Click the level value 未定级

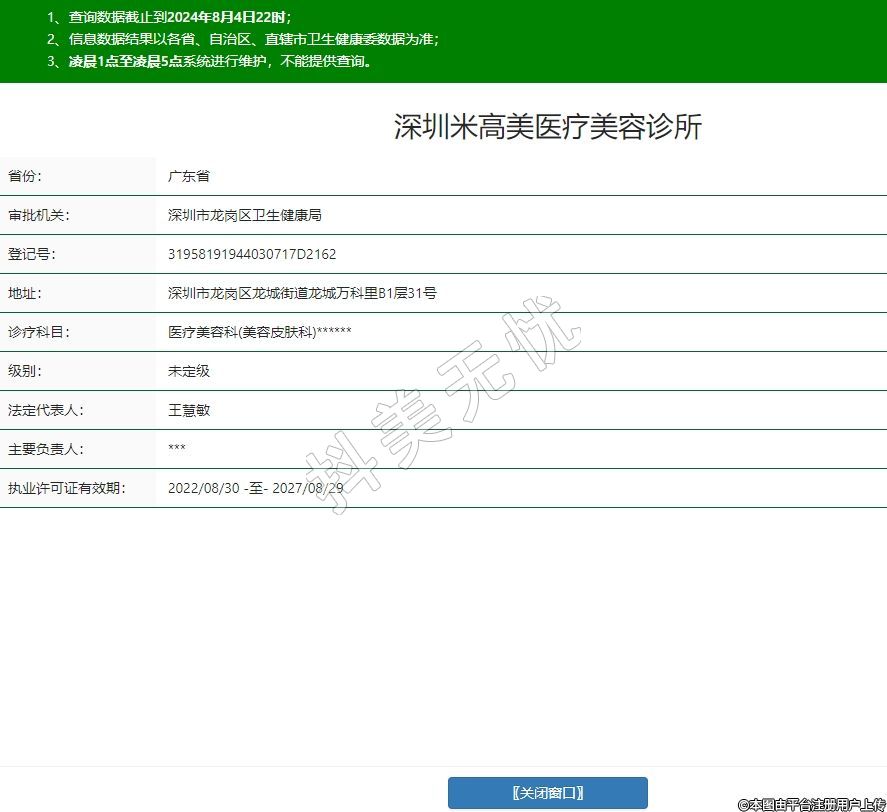click(189, 371)
